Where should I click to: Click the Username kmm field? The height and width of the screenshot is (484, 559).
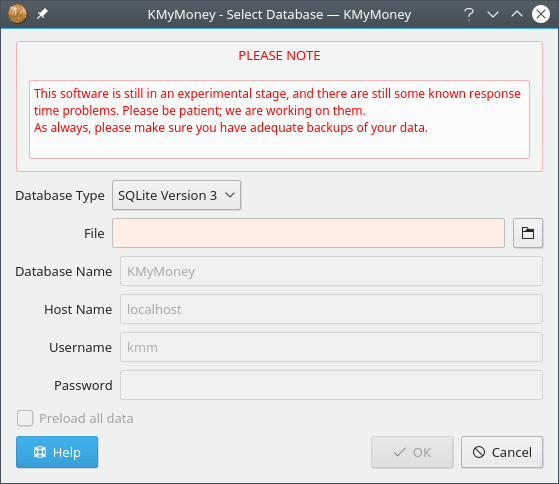click(x=332, y=347)
